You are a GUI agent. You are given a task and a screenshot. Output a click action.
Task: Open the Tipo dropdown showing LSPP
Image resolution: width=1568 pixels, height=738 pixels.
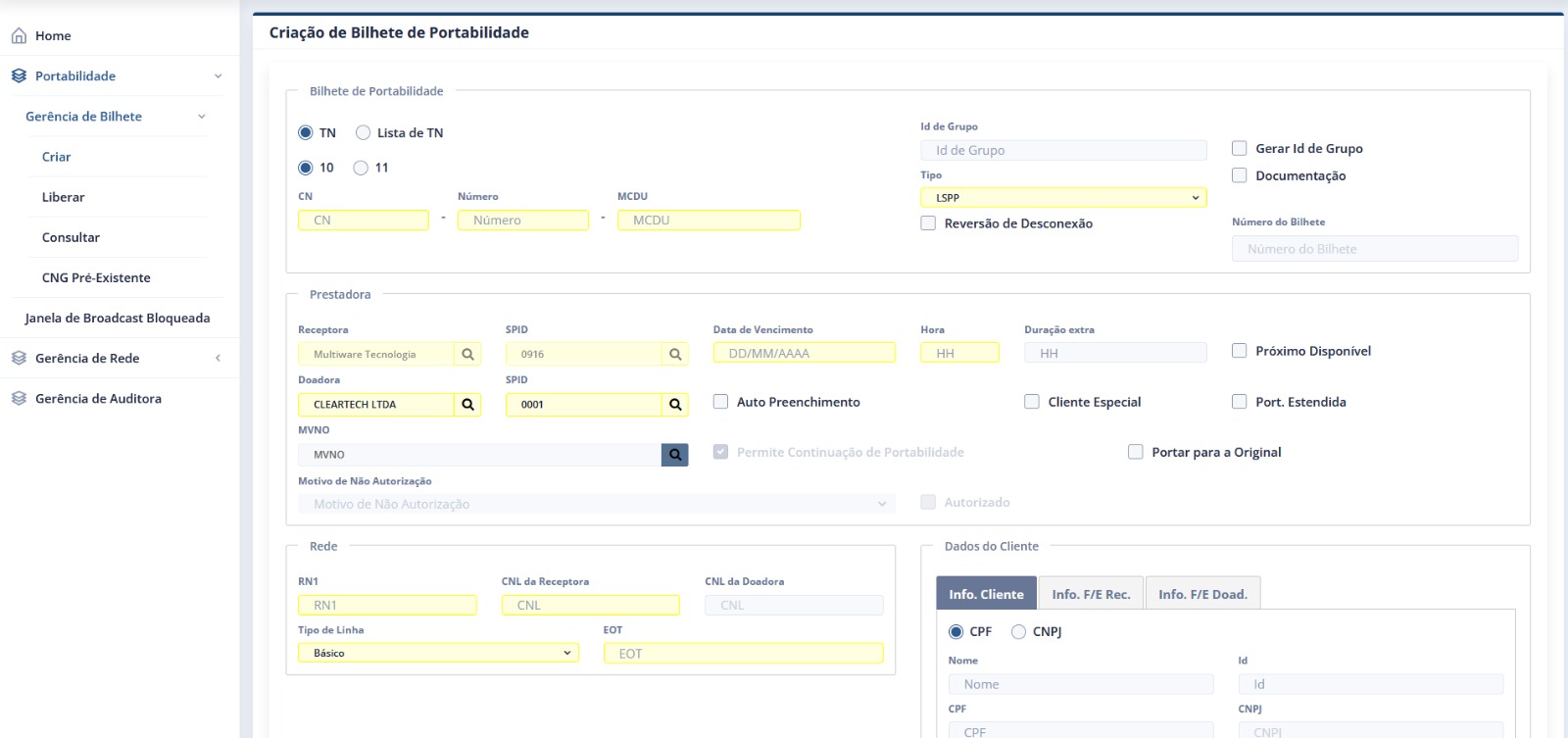click(x=1063, y=198)
